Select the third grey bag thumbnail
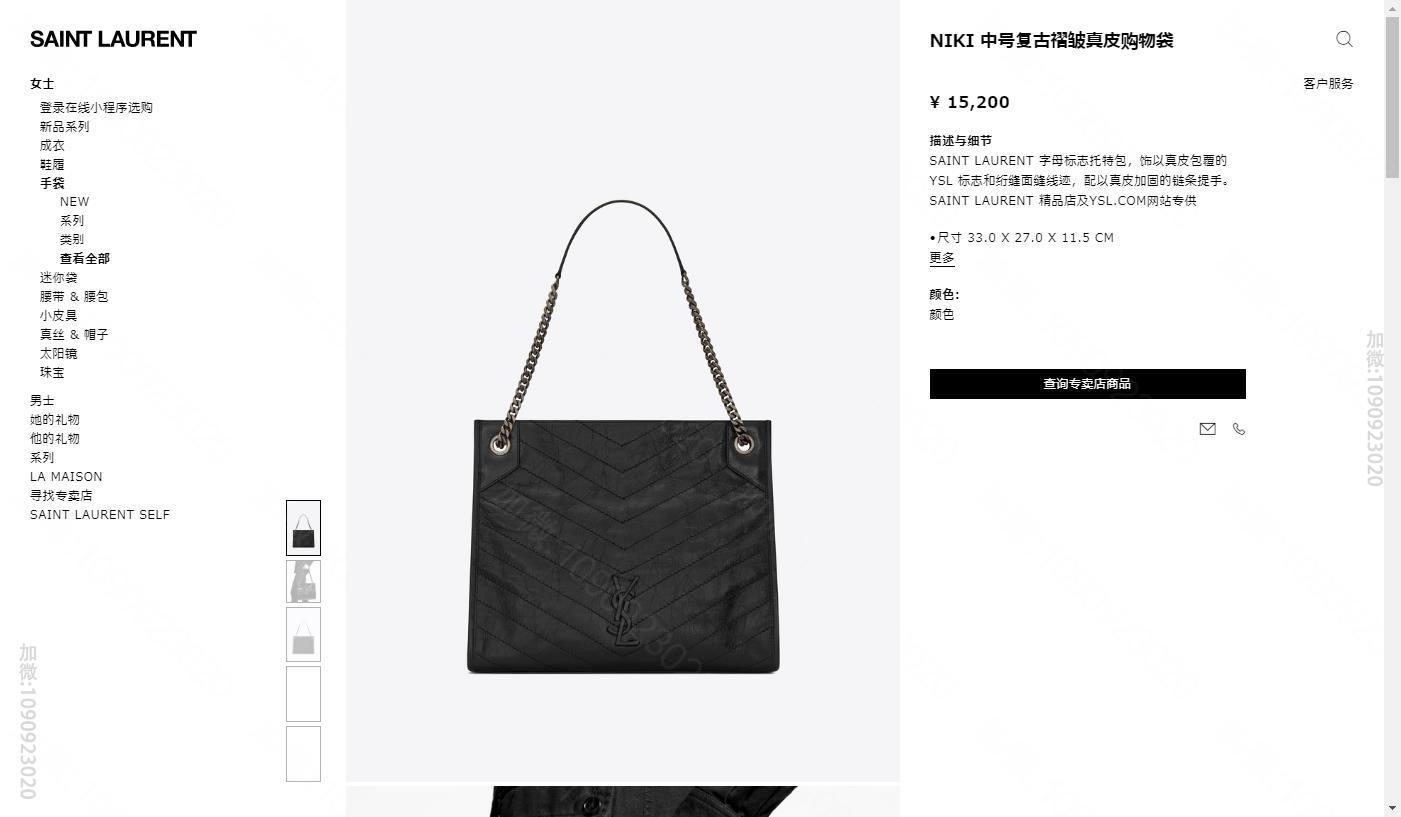The image size is (1401, 817). point(303,634)
